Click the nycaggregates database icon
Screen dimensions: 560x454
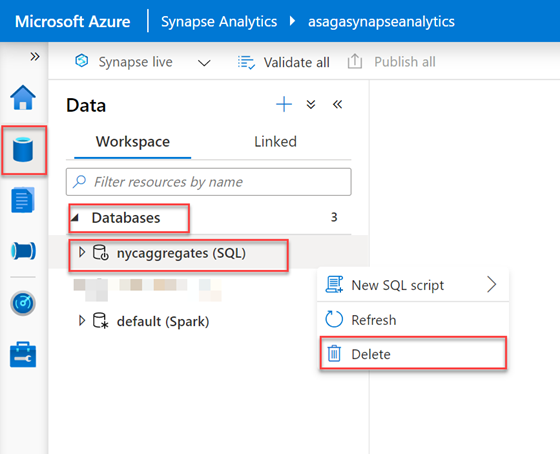(x=100, y=253)
